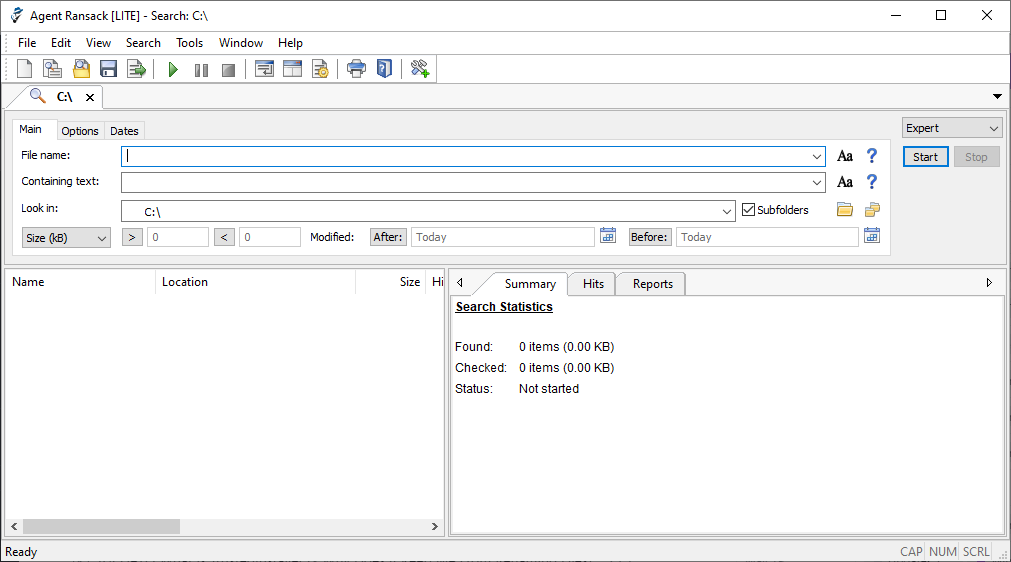The width and height of the screenshot is (1011, 562).
Task: Click the Print icon in toolbar
Action: point(356,69)
